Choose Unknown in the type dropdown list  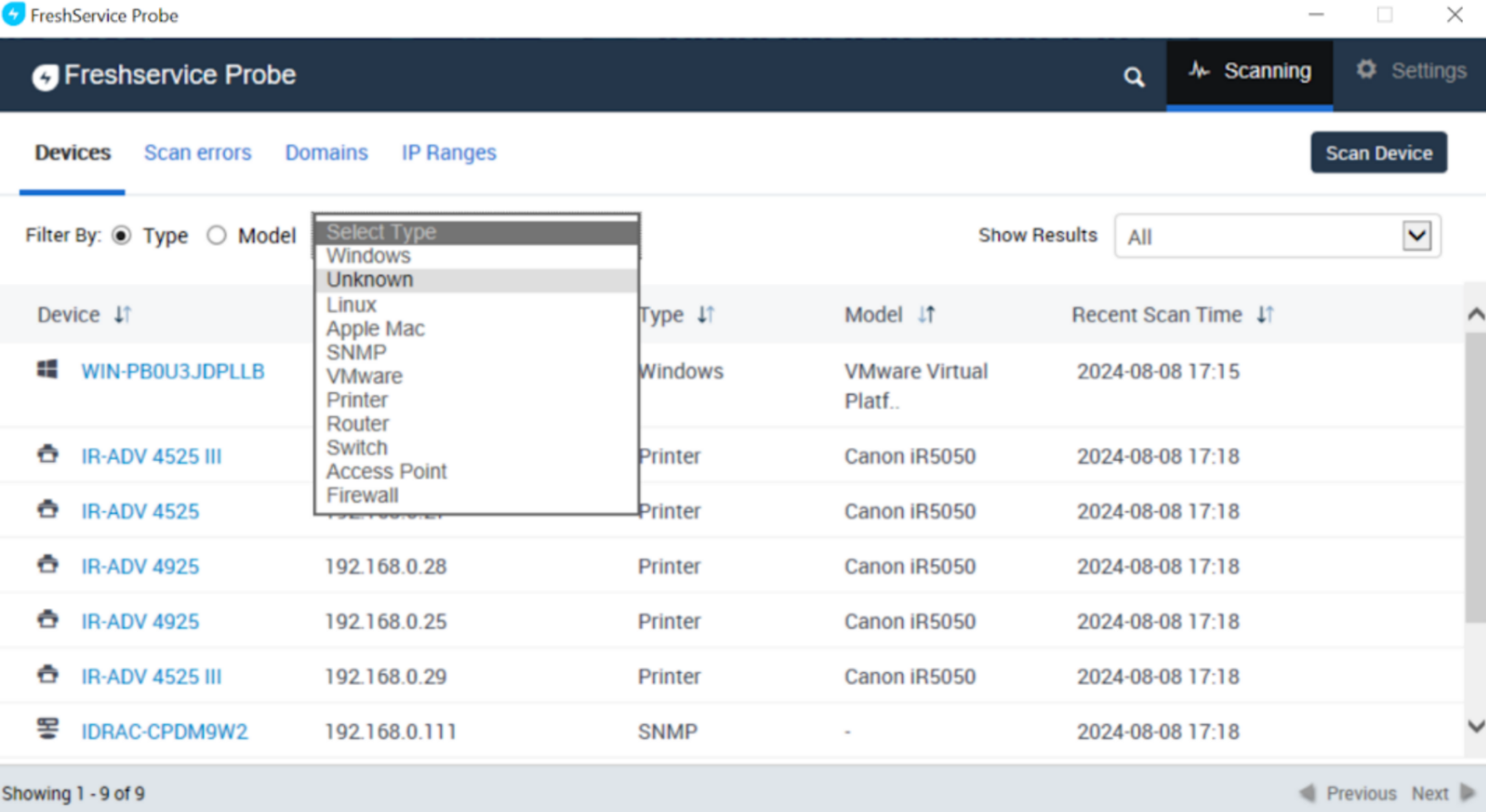point(476,280)
